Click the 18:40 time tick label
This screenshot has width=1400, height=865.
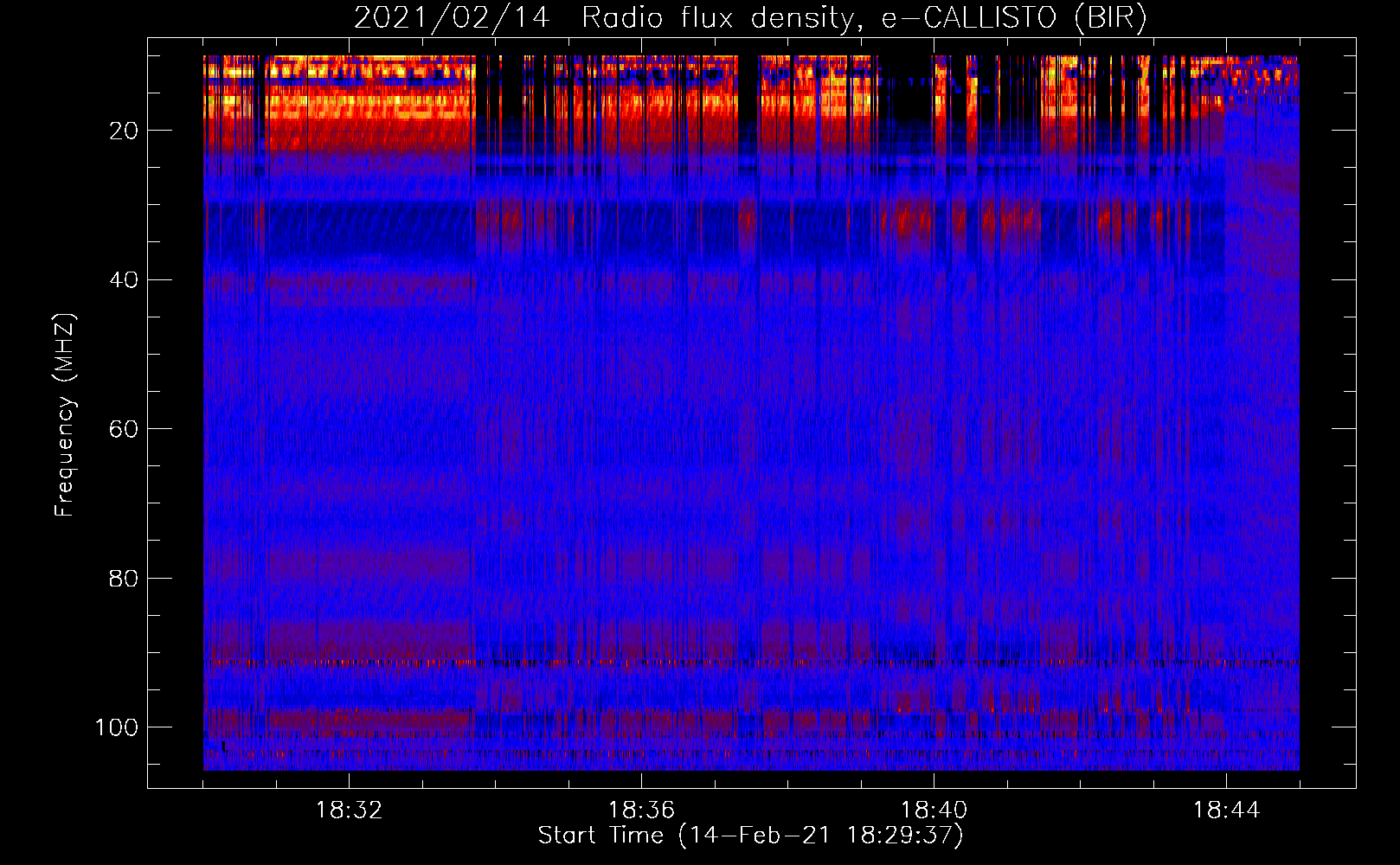(934, 811)
